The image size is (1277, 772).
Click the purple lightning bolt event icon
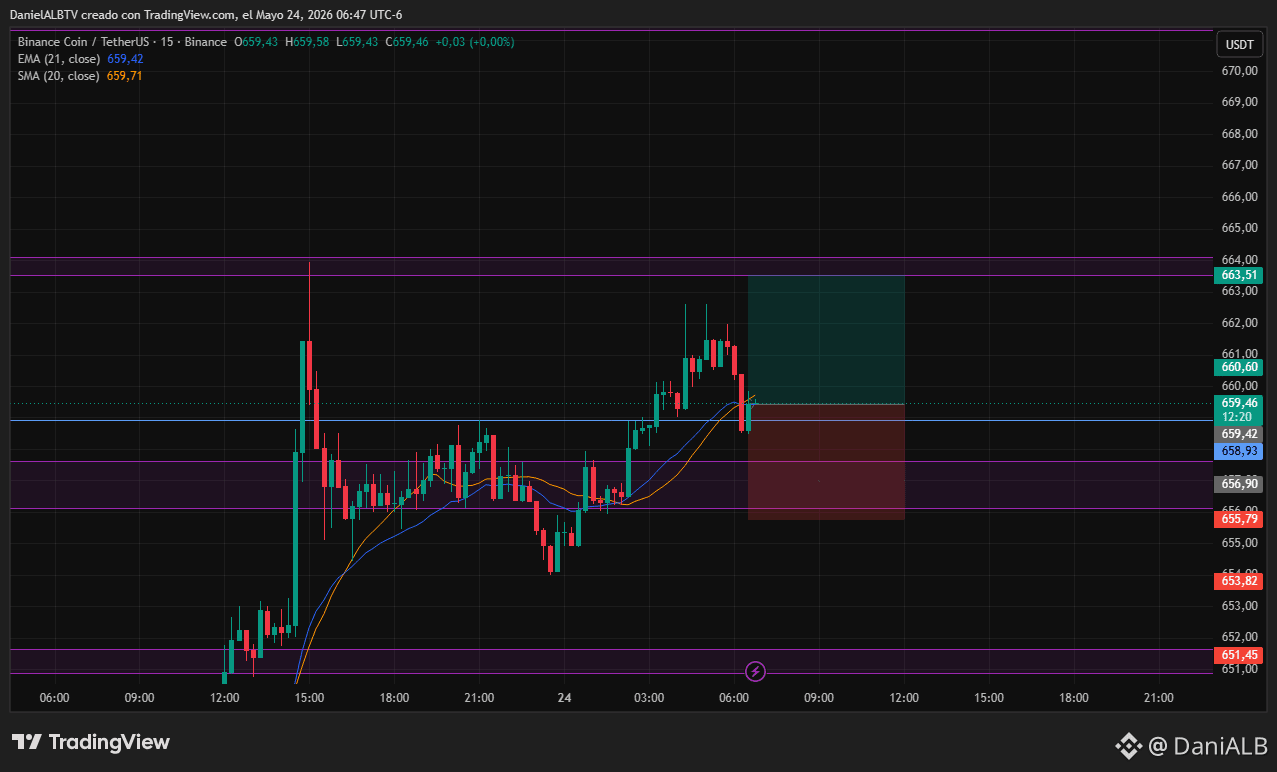point(756,671)
